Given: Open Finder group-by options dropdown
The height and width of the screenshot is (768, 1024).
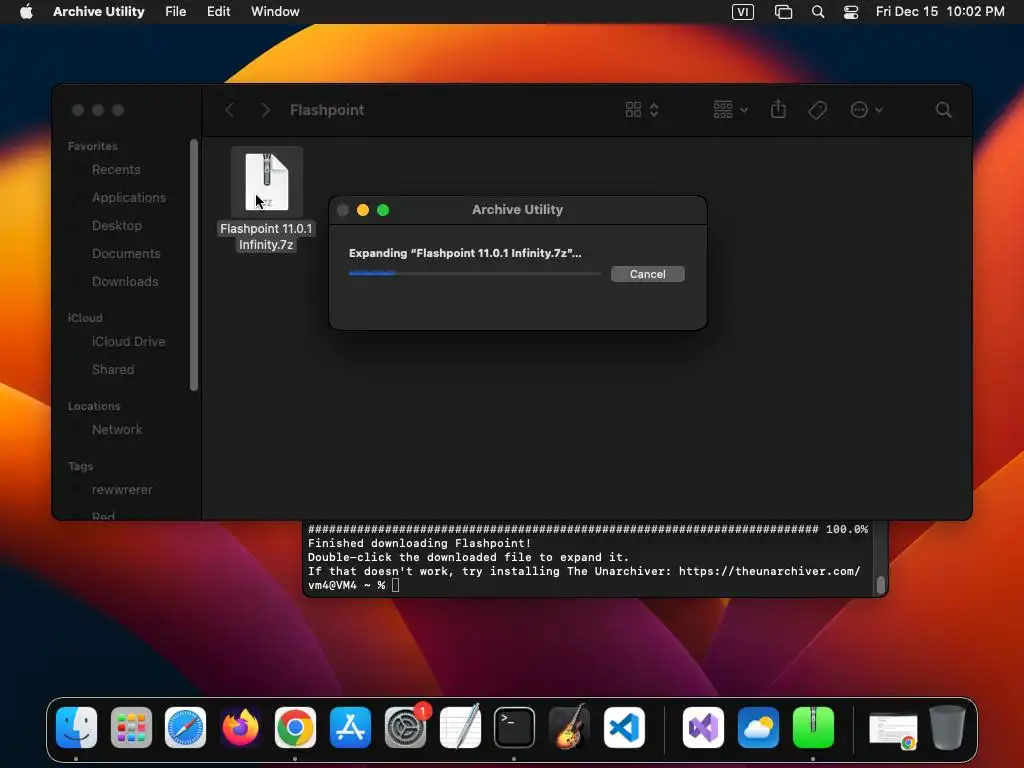Looking at the screenshot, I should (x=730, y=110).
